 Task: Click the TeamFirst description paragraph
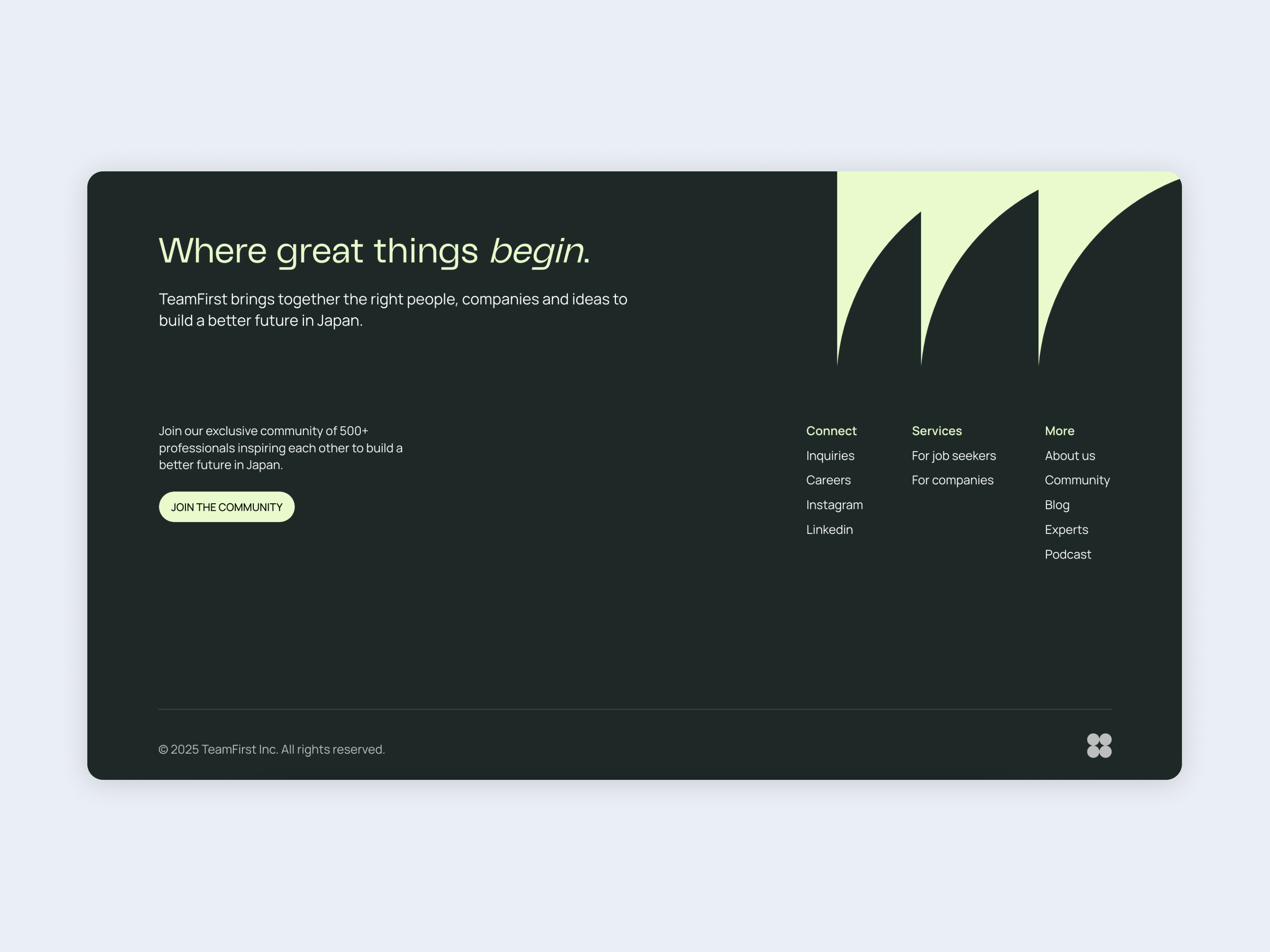coord(393,309)
